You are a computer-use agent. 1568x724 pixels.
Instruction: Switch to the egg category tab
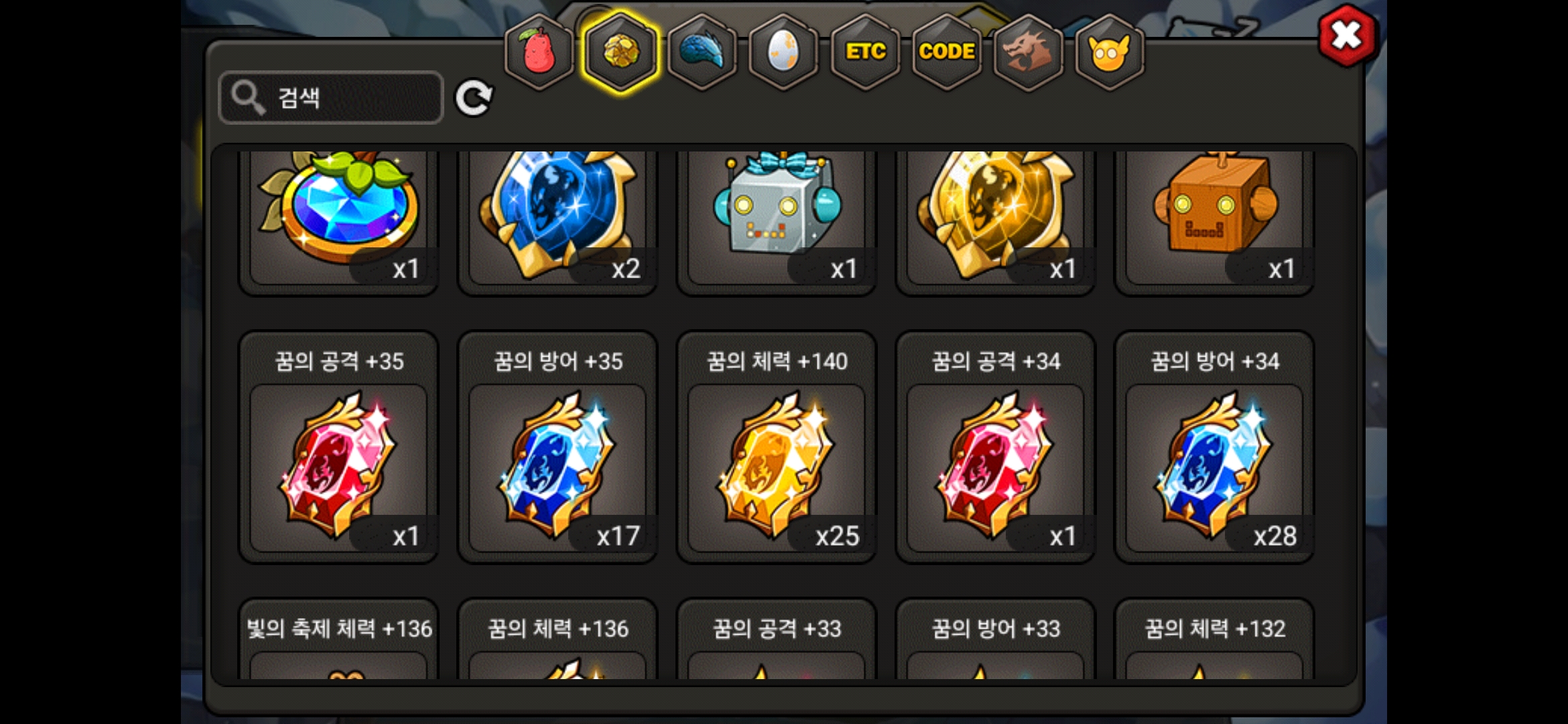(x=783, y=52)
